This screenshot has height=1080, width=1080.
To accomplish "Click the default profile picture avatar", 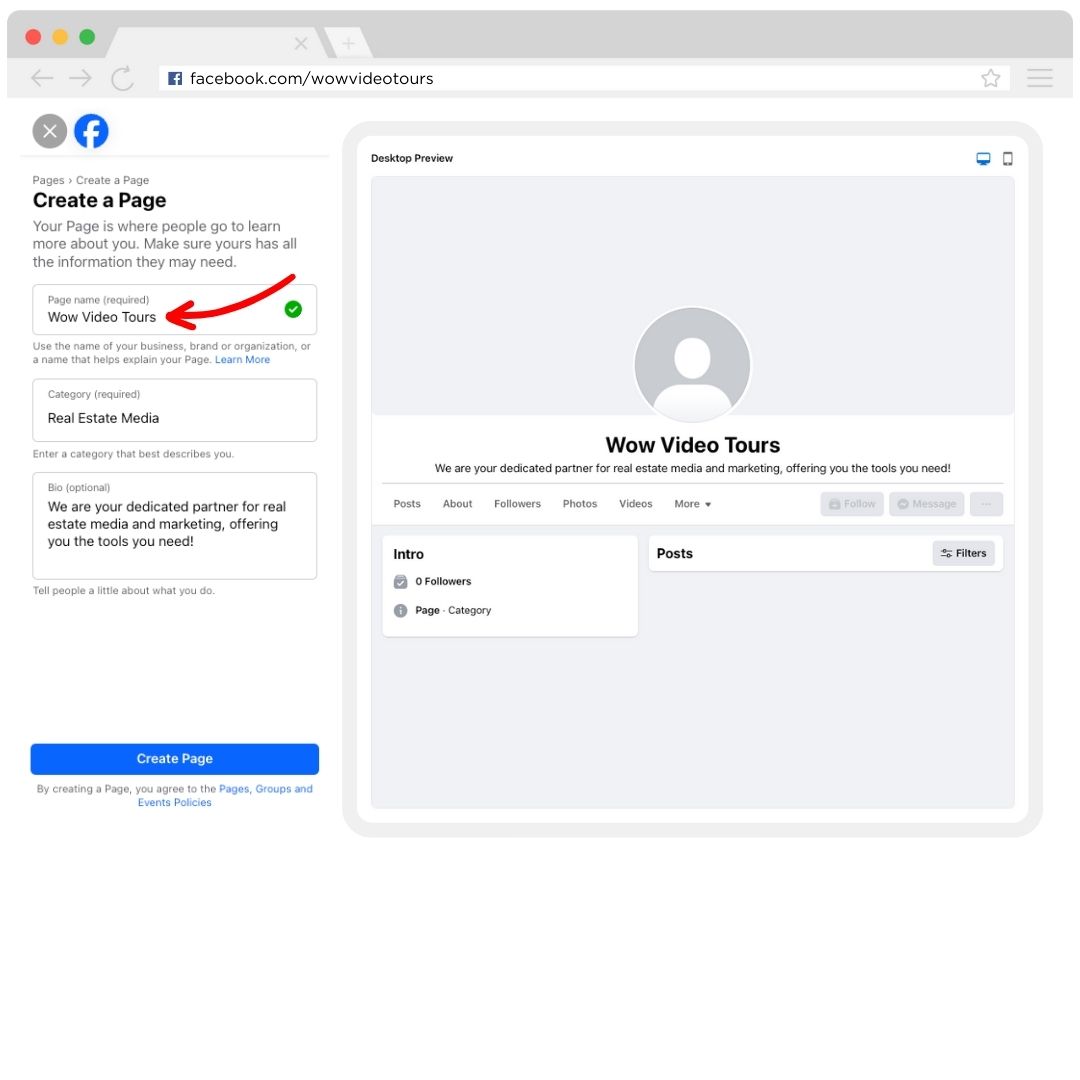I will tap(692, 364).
